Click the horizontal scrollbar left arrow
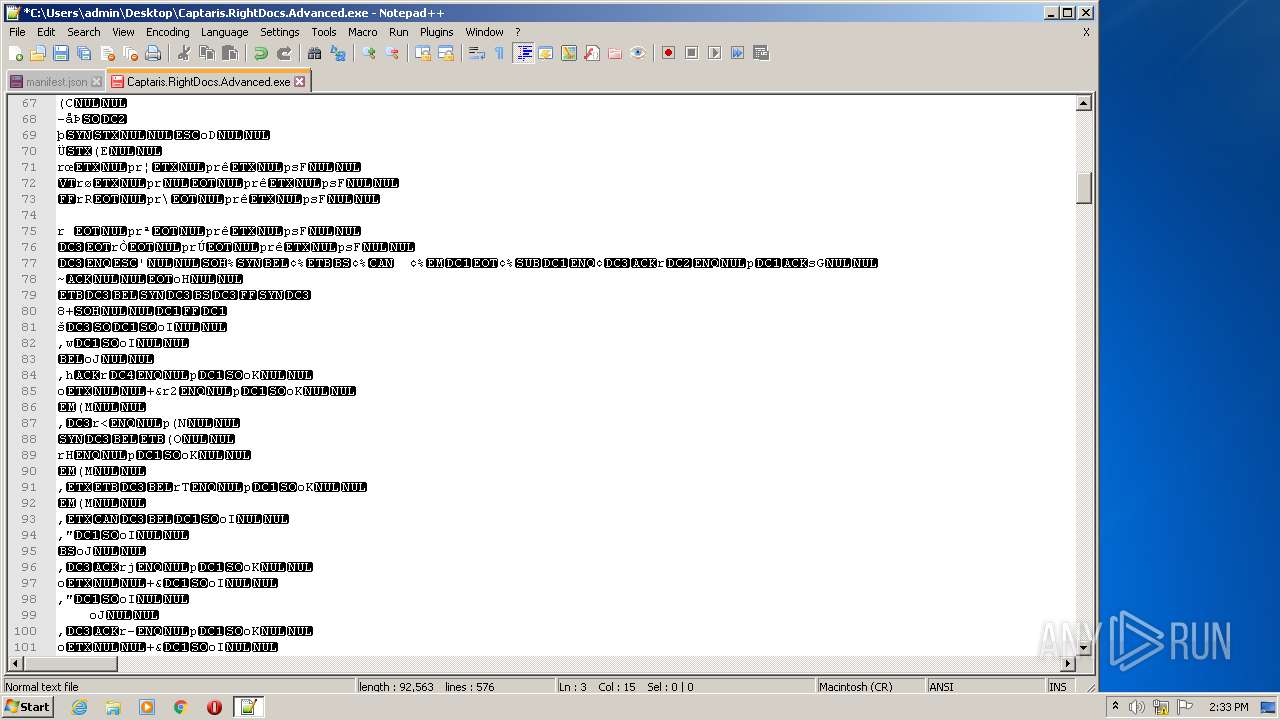This screenshot has height=720, width=1280. click(15, 663)
